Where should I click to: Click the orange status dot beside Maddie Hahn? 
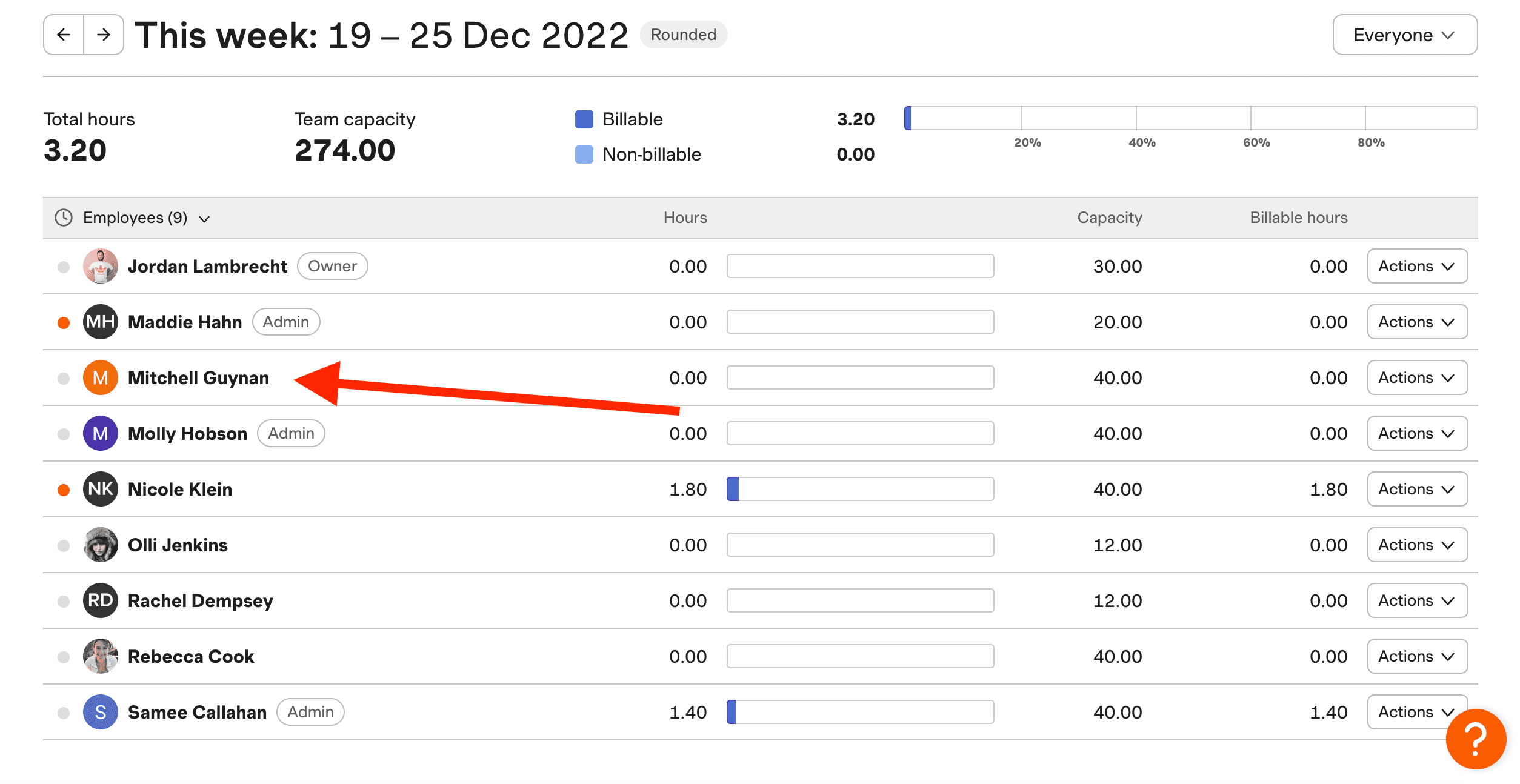point(64,322)
